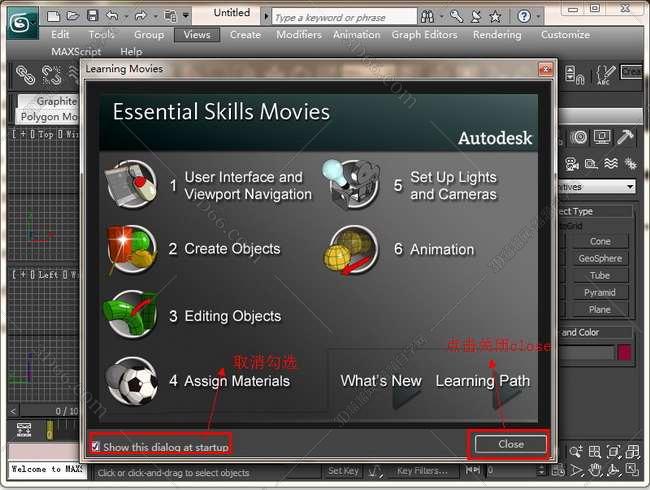Screen dimensions: 650x490
Task: Open the Rendering menu
Action: pos(497,35)
